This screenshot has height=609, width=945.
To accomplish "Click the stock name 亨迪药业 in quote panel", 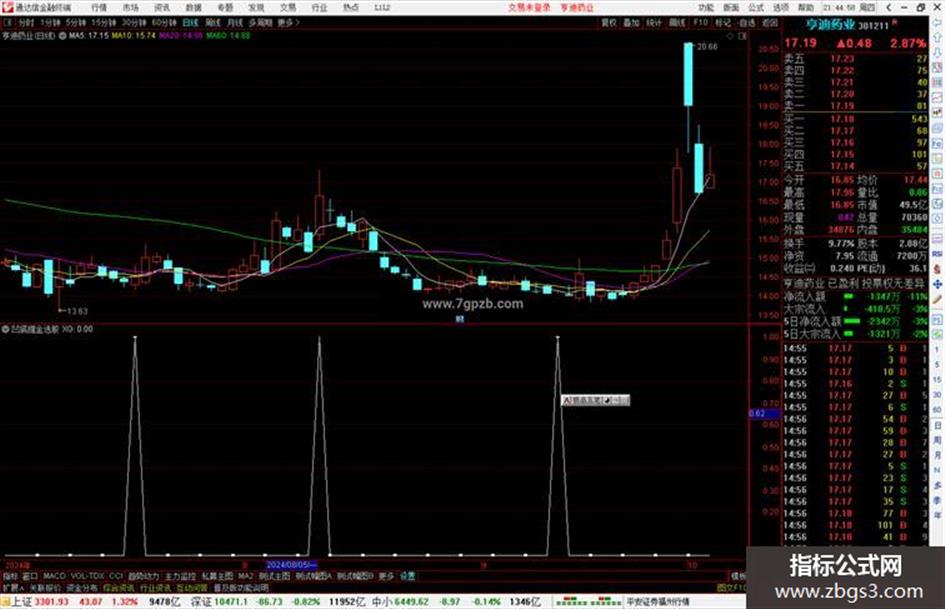I will click(830, 25).
